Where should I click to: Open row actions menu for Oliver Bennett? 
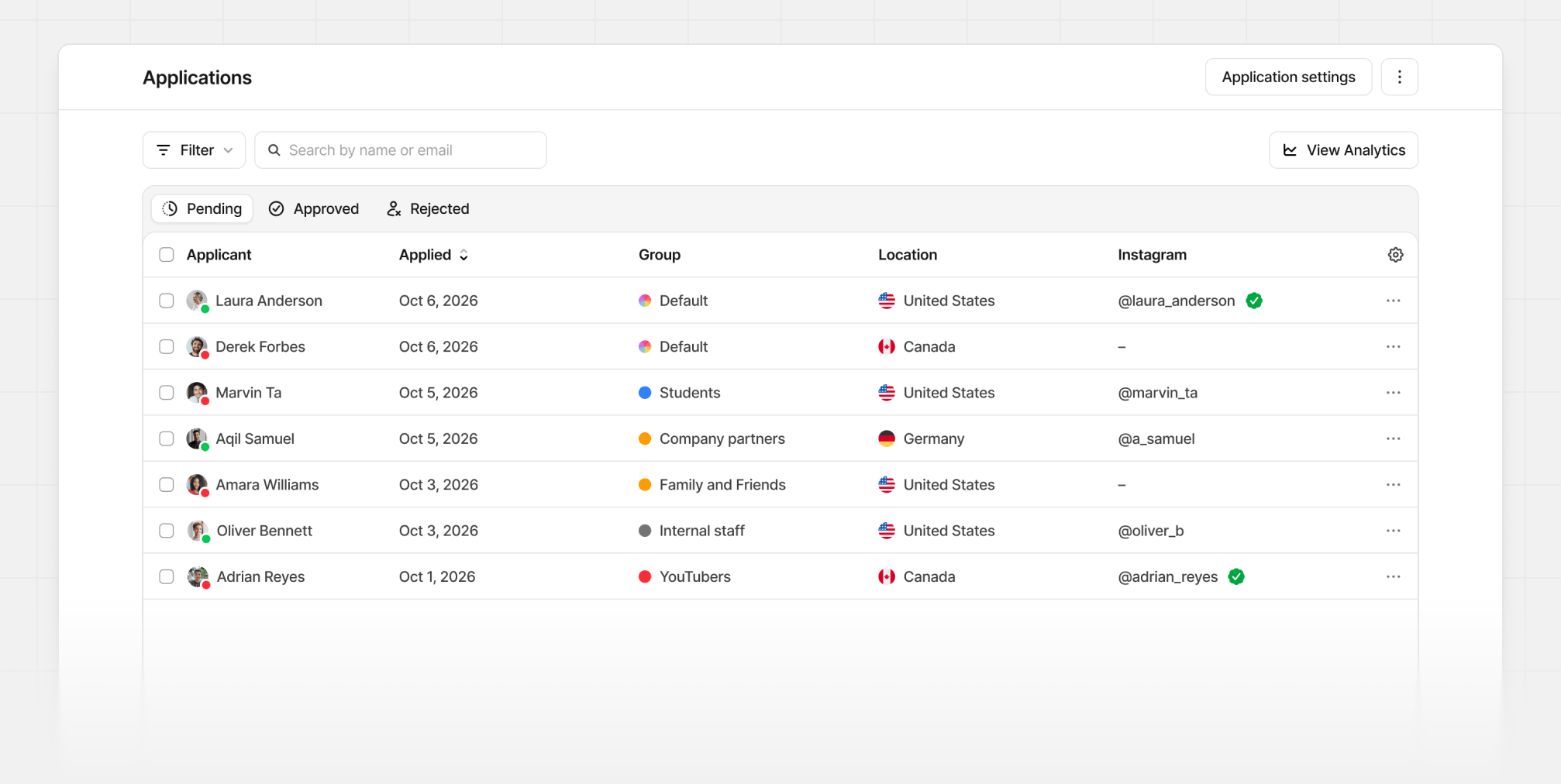[1393, 531]
